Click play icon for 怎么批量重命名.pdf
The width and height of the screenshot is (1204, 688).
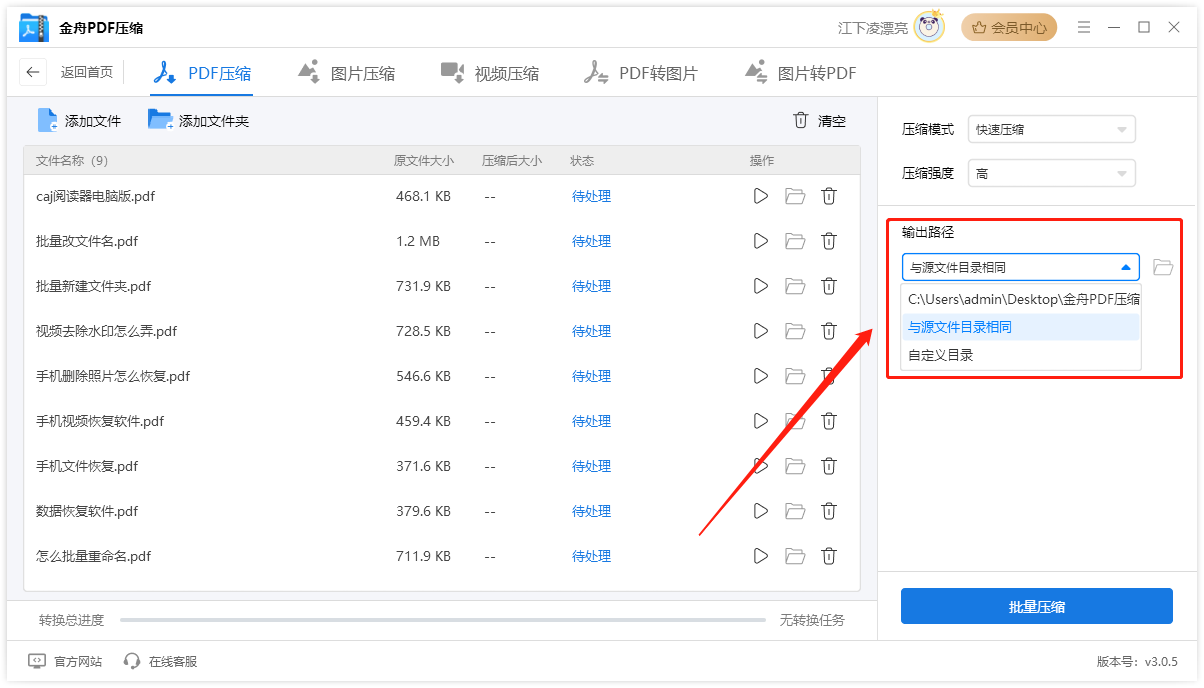click(761, 556)
